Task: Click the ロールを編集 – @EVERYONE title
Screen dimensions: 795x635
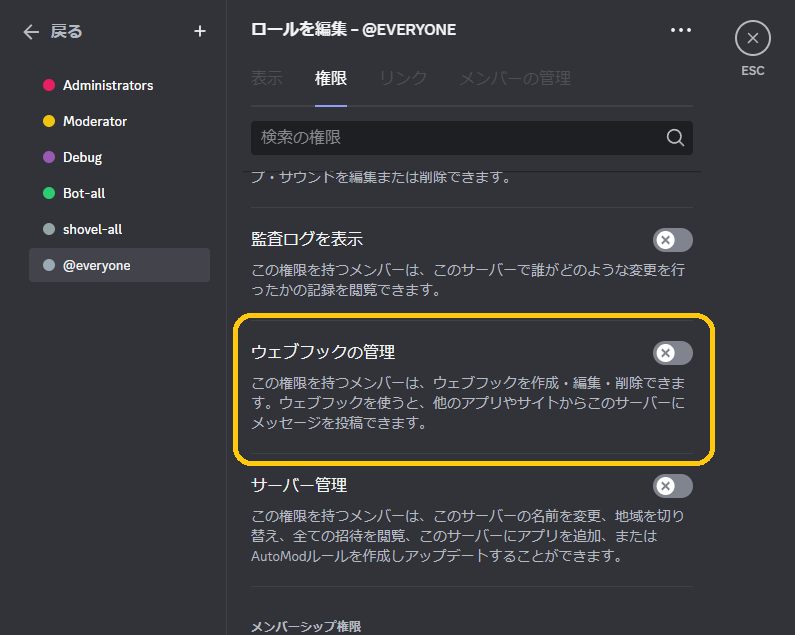Action: pyautogui.click(x=353, y=30)
